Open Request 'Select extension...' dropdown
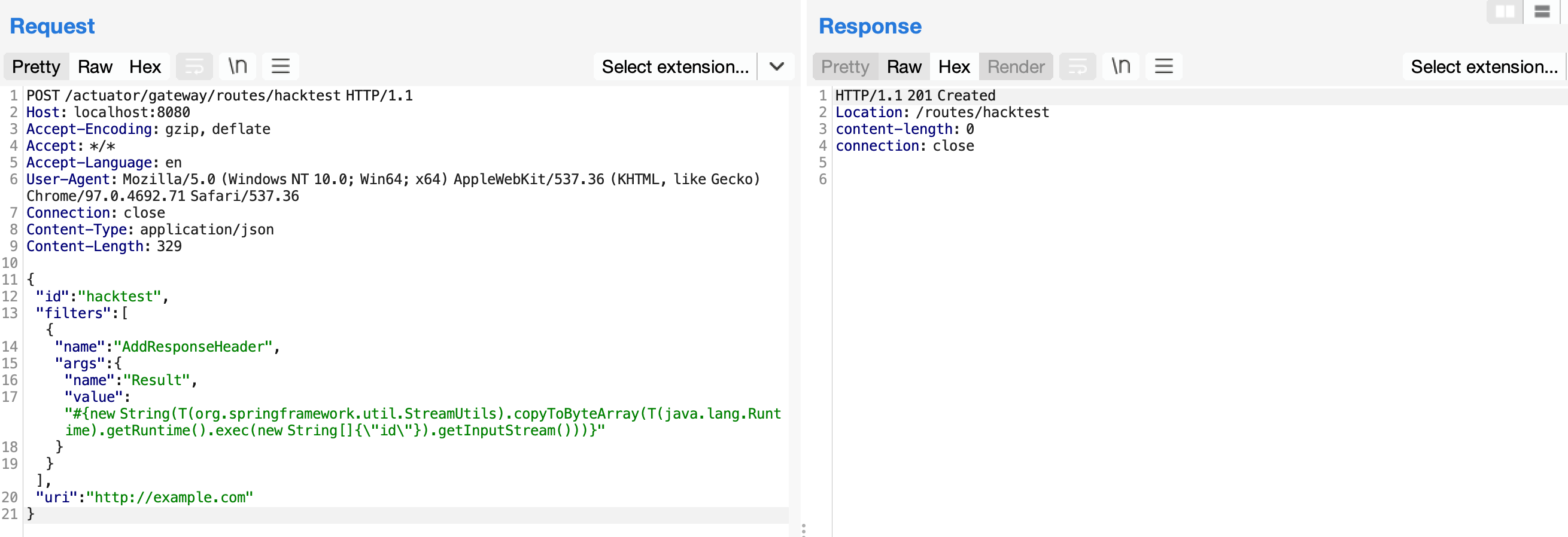Image resolution: width=1568 pixels, height=537 pixels. [x=675, y=66]
